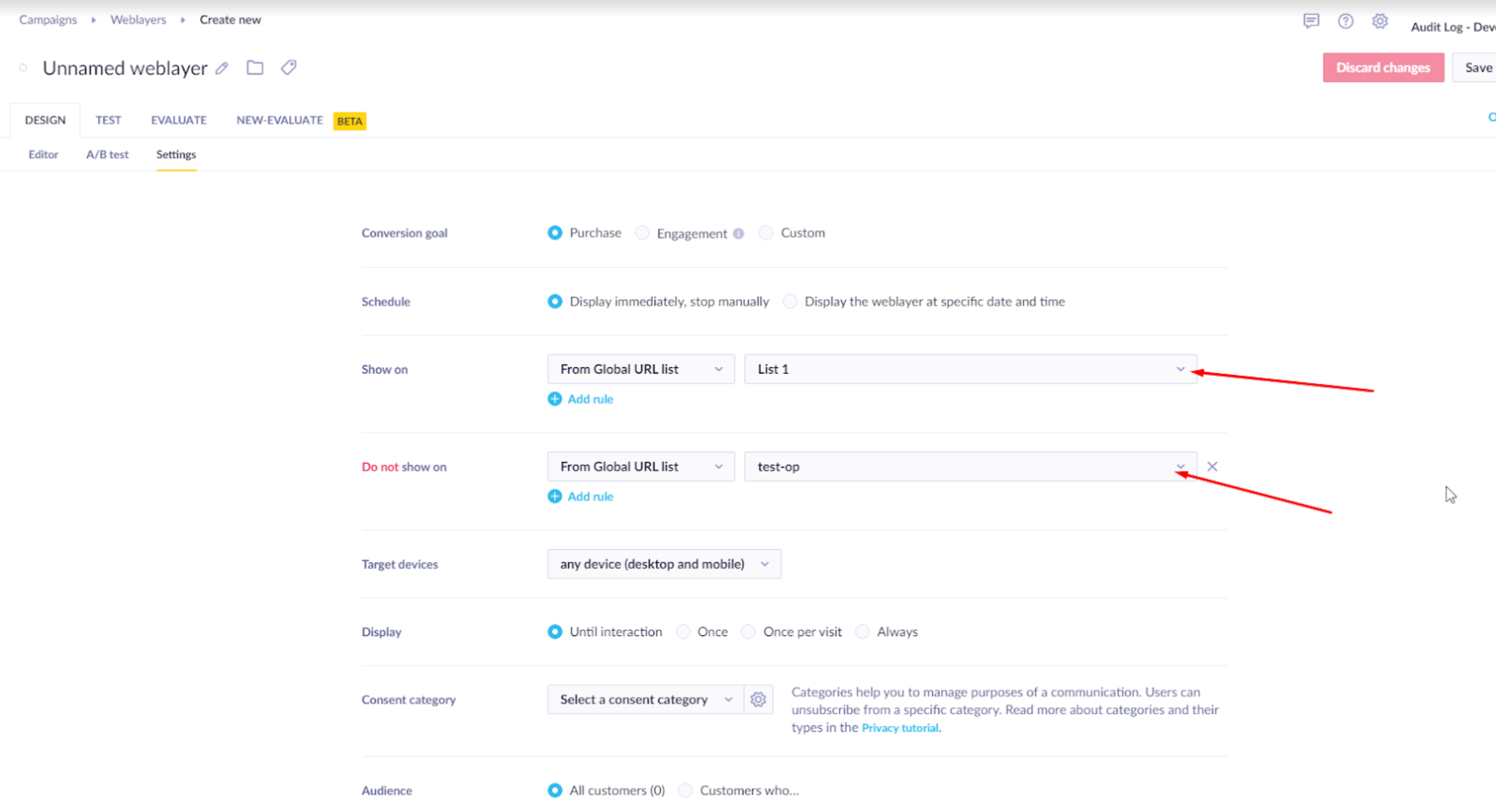The image size is (1496, 812).
Task: Click the pencil icon to rename weblayer
Action: 221,68
